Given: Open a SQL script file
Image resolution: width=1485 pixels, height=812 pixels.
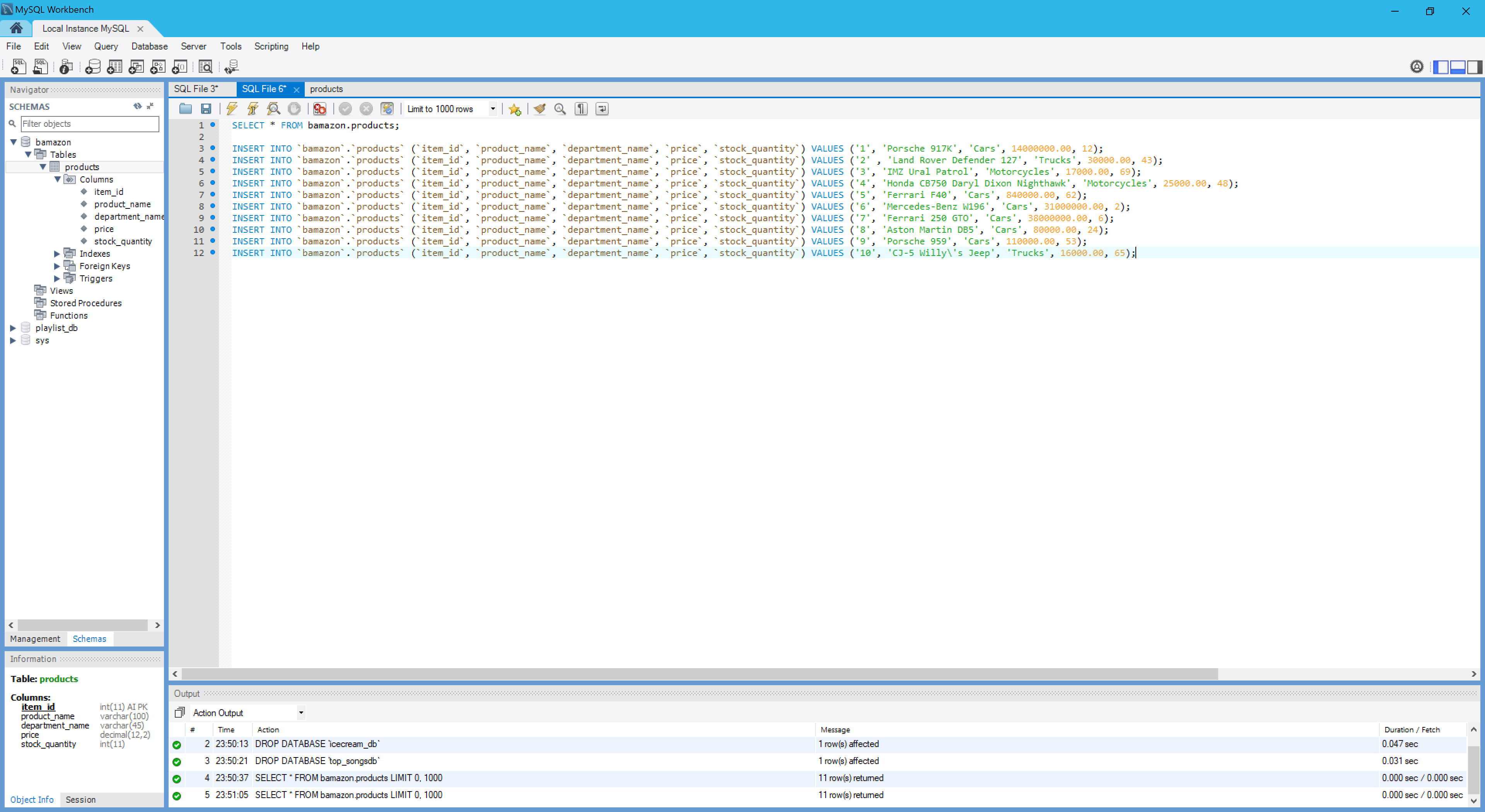Looking at the screenshot, I should coord(185,108).
